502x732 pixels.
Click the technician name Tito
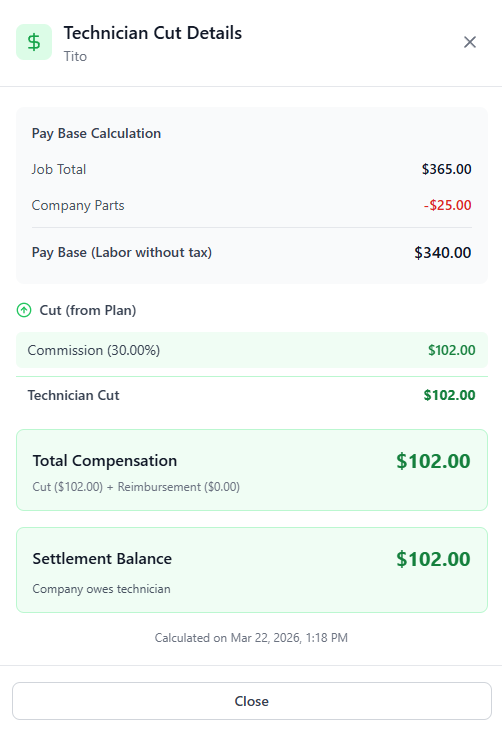[x=75, y=56]
